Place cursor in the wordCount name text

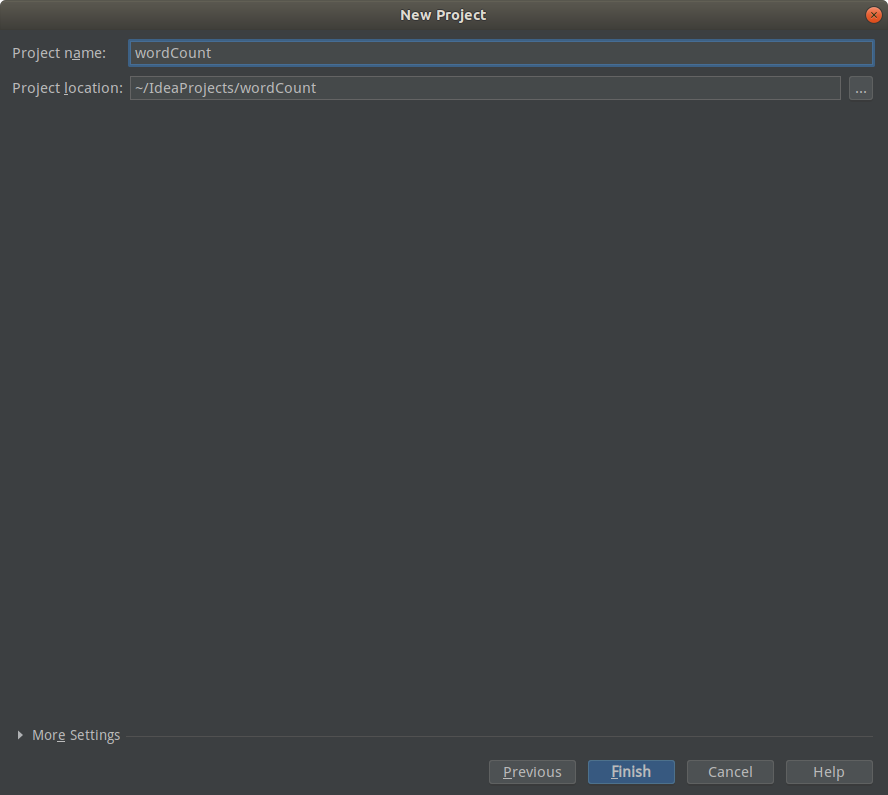173,53
